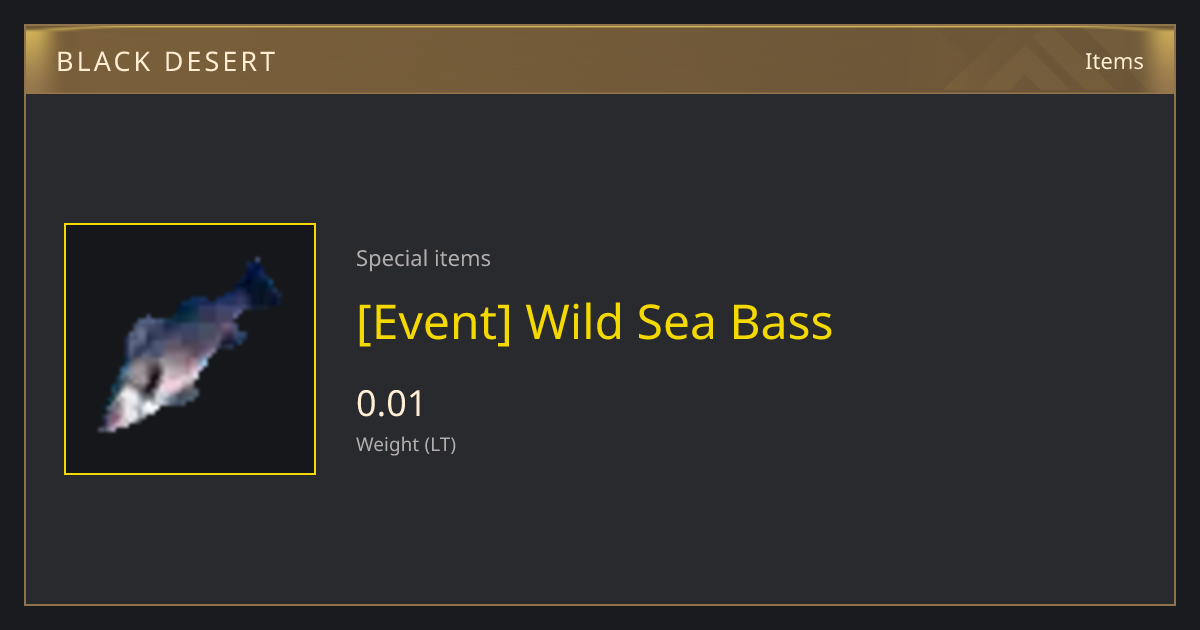Click the Wild Sea Bass fish icon
This screenshot has height=630, width=1200.
point(190,345)
